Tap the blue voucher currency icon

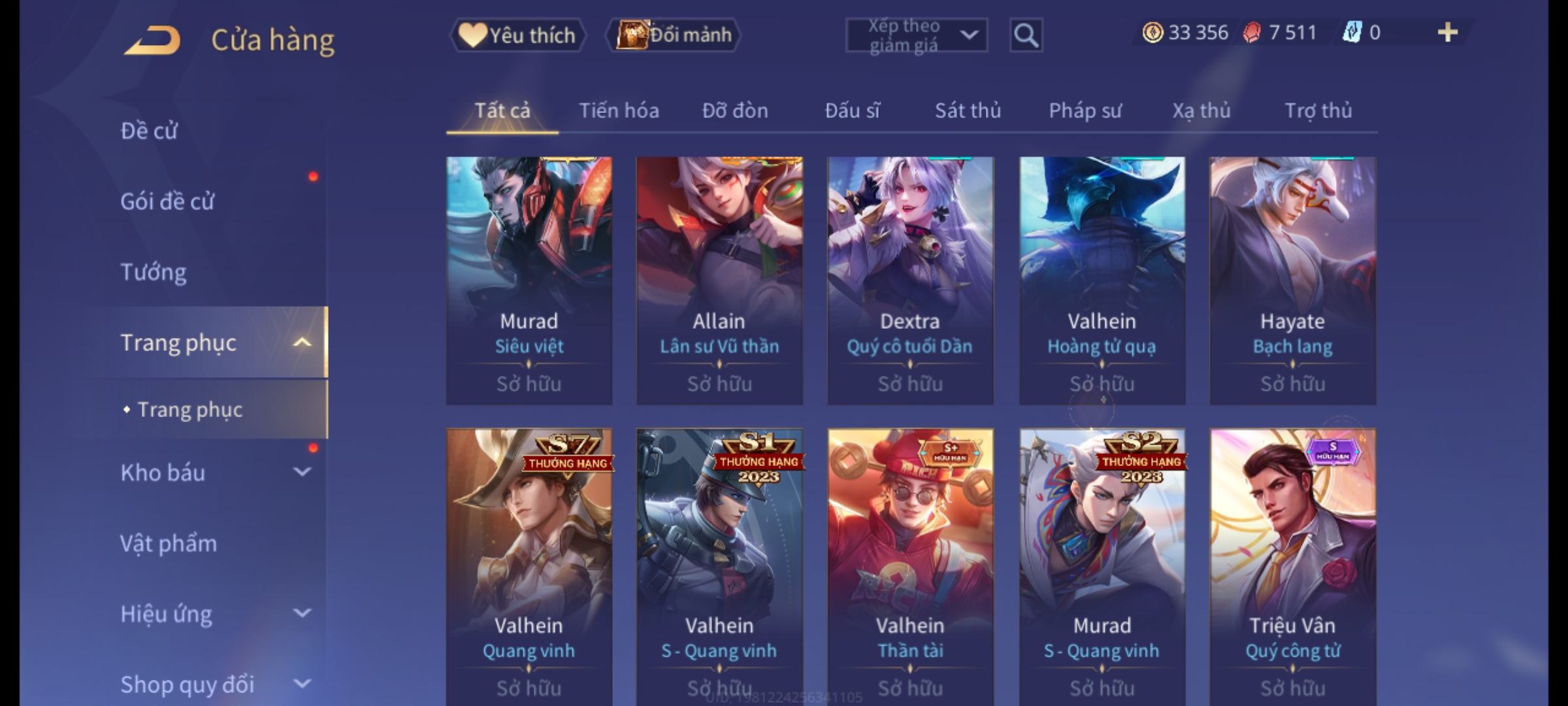tap(1352, 33)
